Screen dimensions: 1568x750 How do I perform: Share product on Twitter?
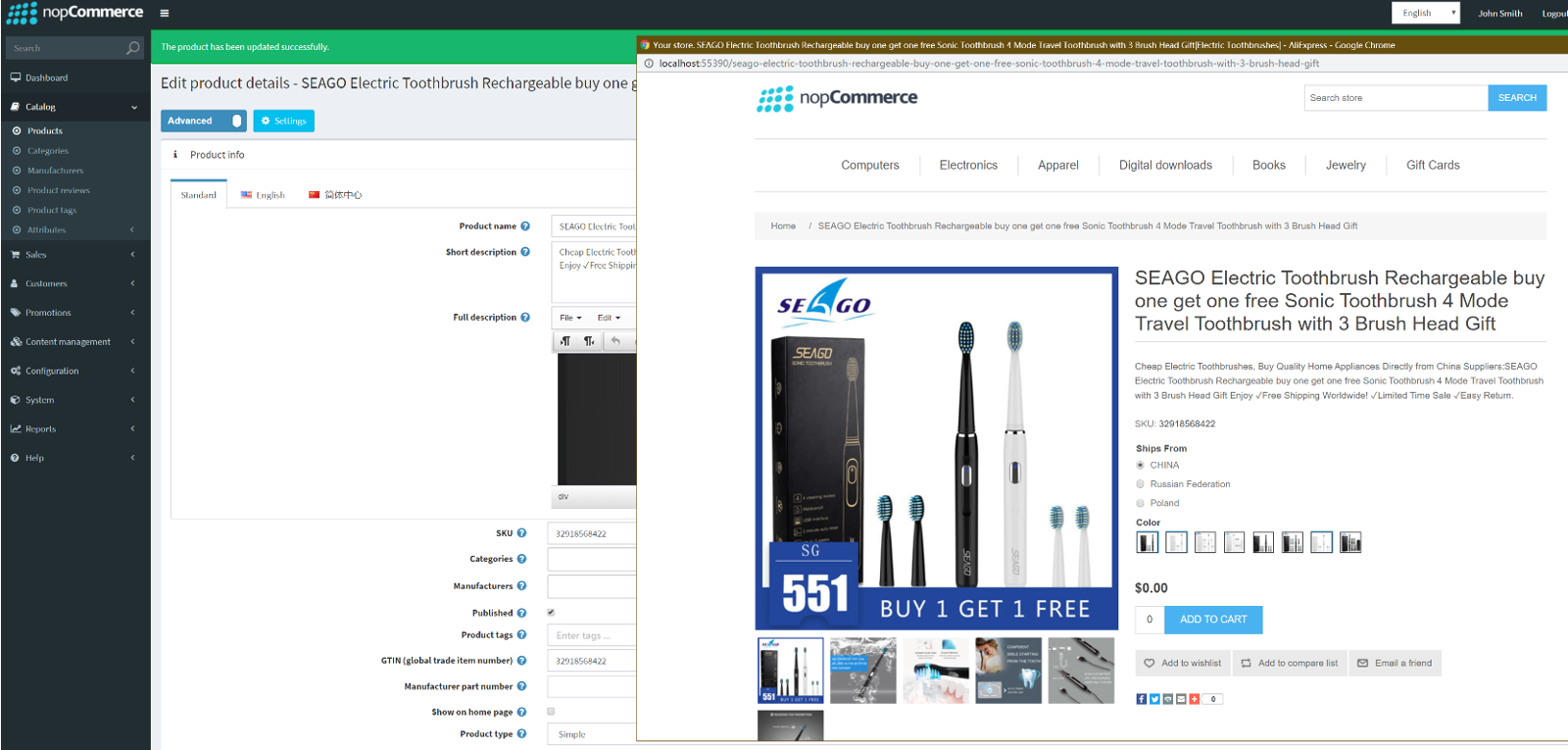1154,699
